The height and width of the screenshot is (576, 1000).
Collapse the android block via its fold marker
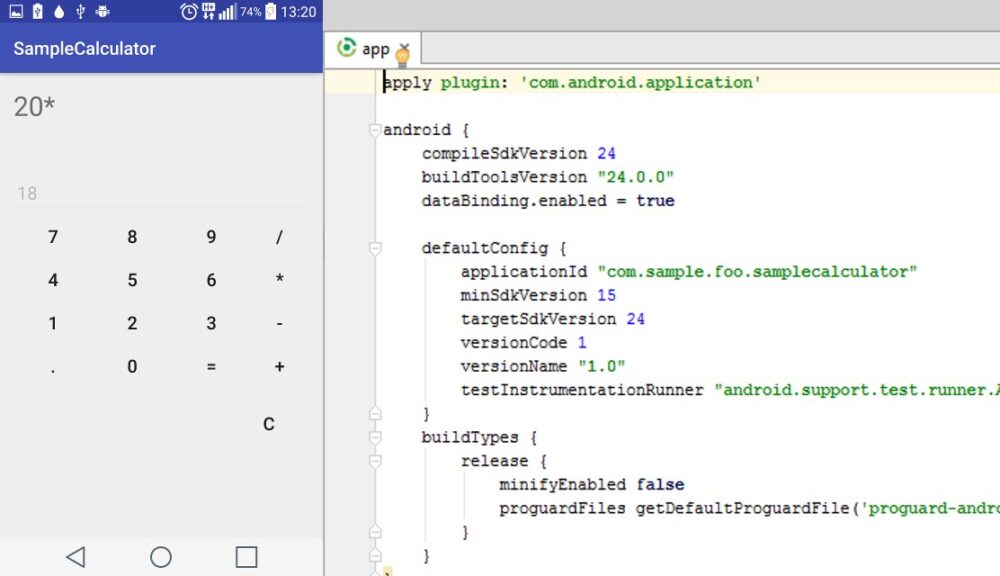click(376, 129)
